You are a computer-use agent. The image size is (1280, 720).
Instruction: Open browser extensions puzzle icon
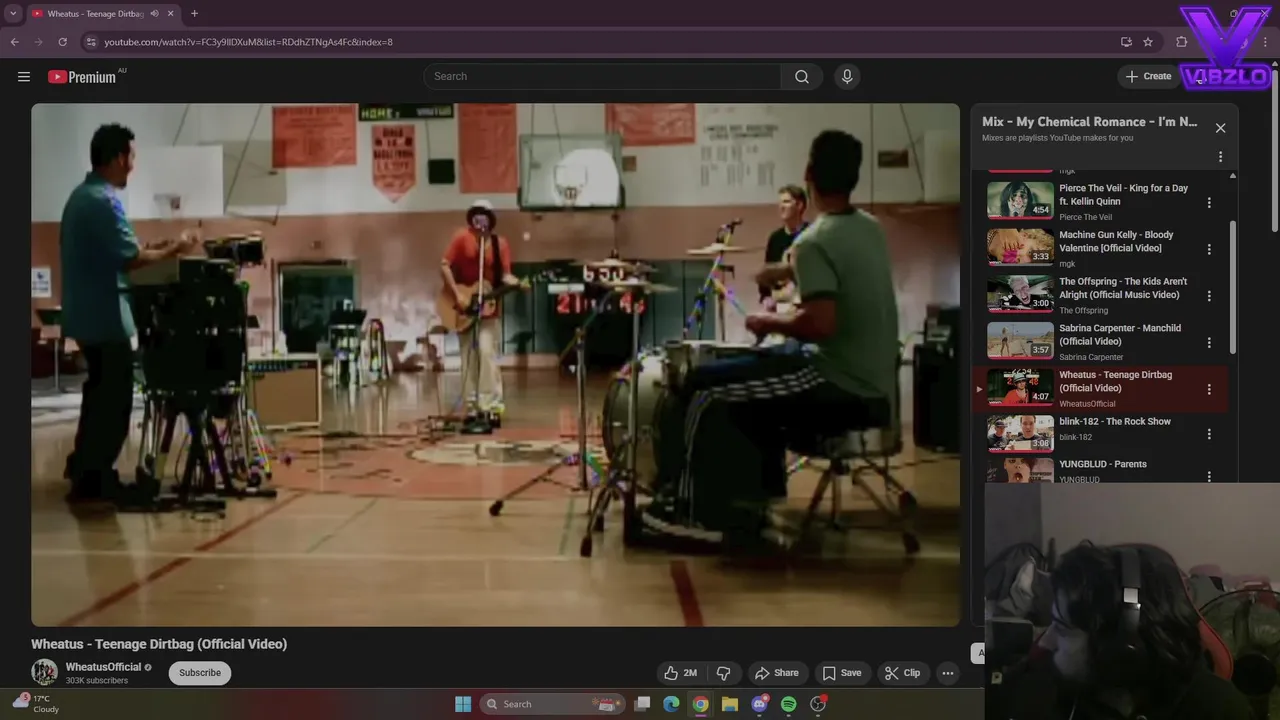[x=1182, y=42]
